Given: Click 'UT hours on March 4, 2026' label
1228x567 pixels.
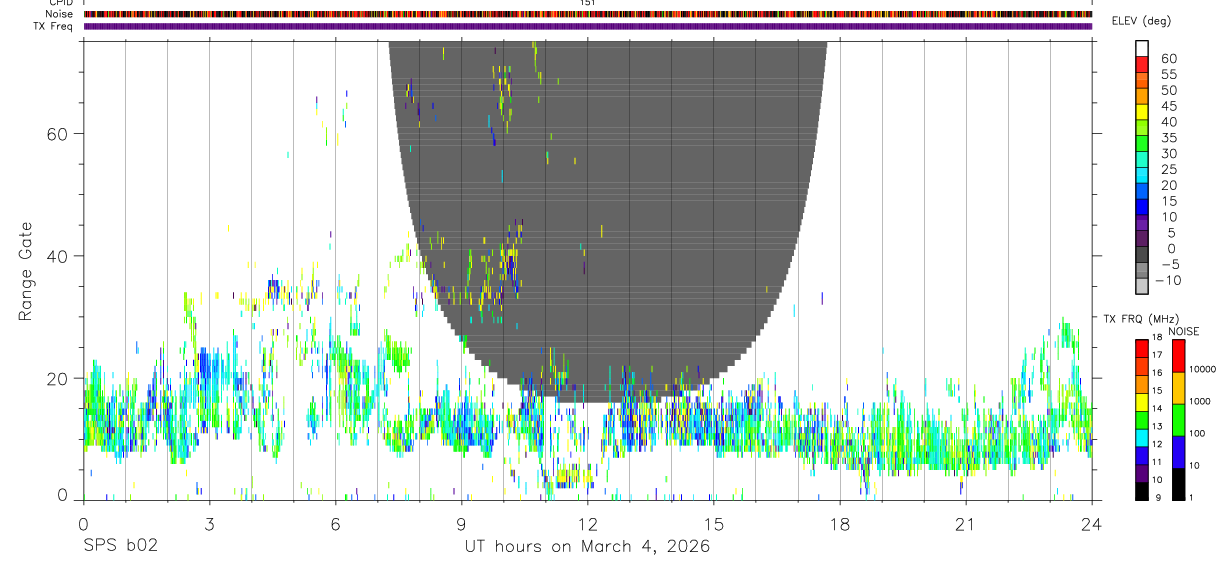Looking at the screenshot, I should (x=587, y=547).
